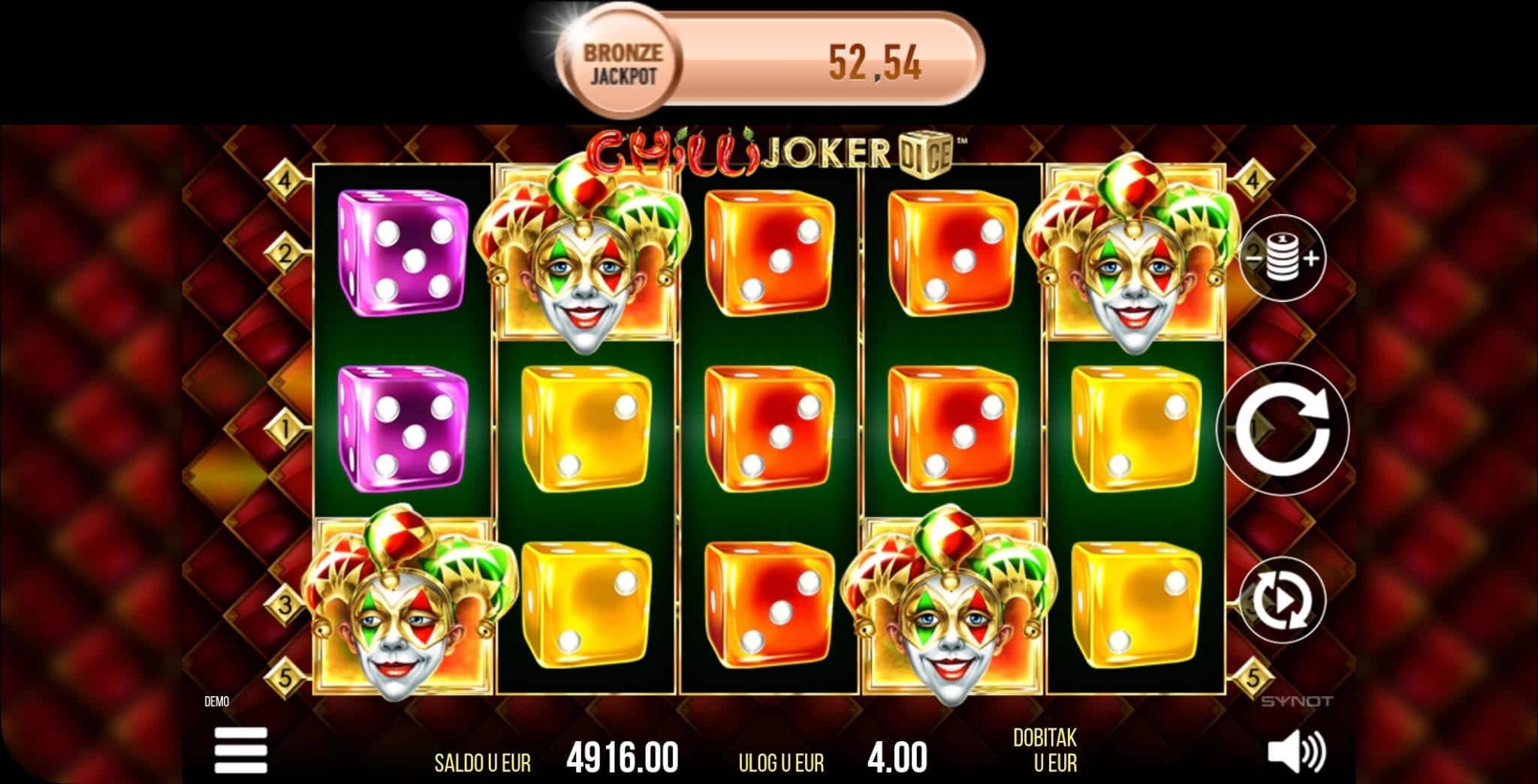
Task: Open the hamburger menu
Action: [x=240, y=749]
